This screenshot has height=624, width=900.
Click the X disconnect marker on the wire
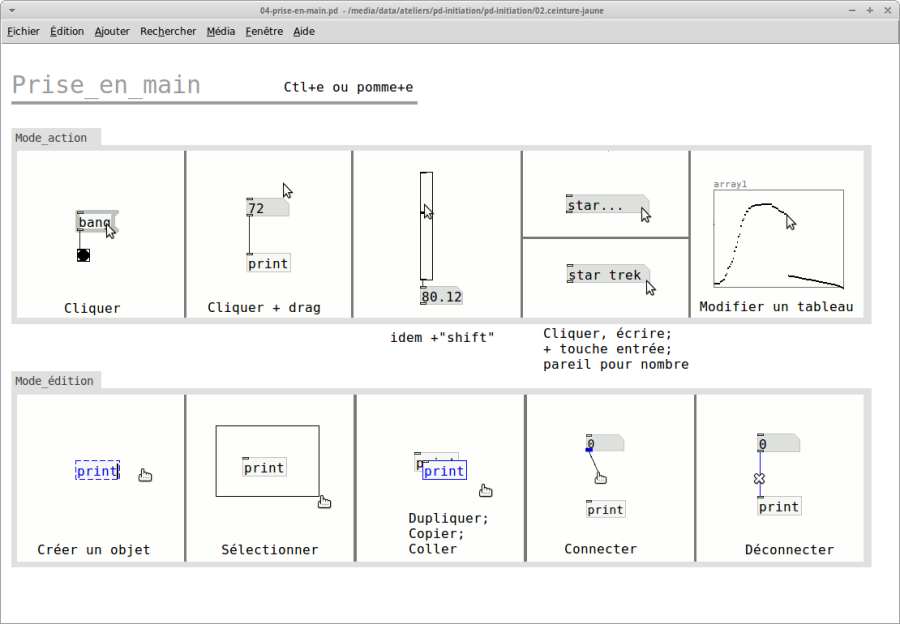click(759, 479)
